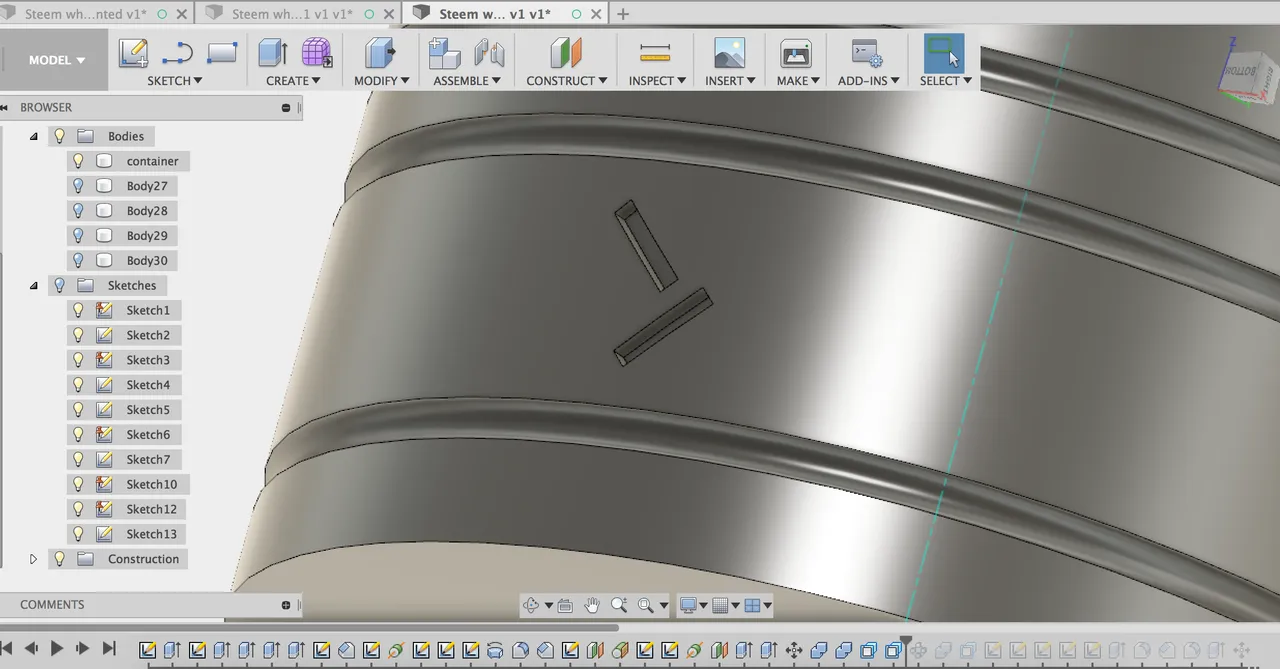
Task: Click the Grid and Snaps icon
Action: click(x=719, y=605)
